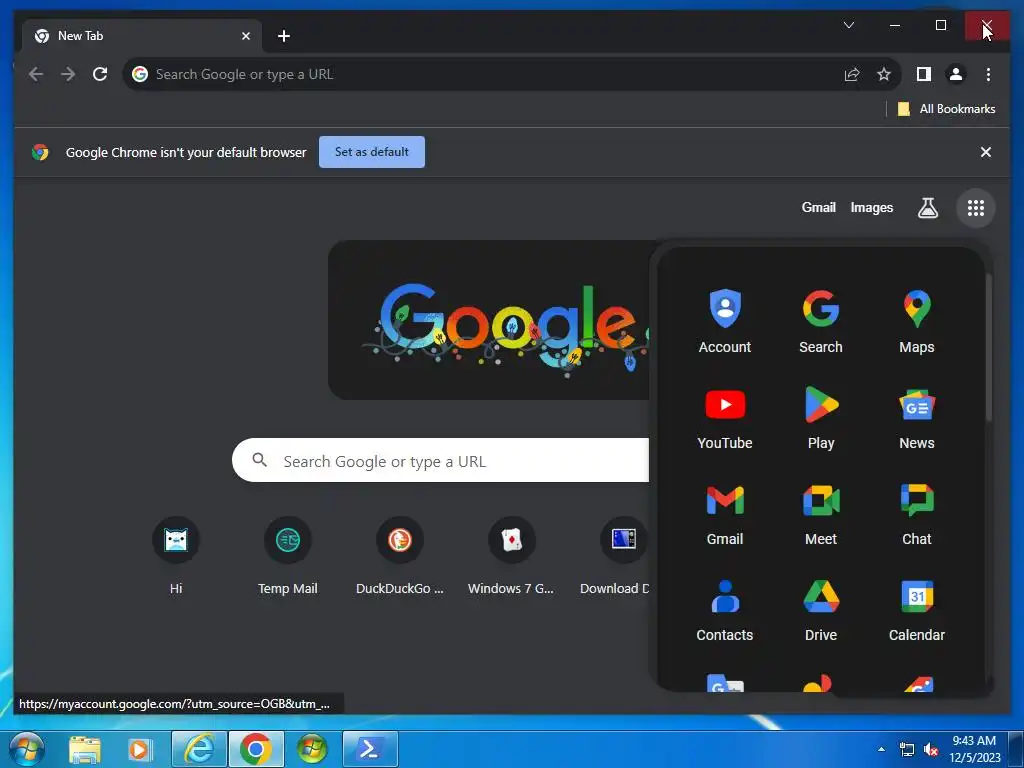
Task: Reload the current page
Action: (x=100, y=74)
